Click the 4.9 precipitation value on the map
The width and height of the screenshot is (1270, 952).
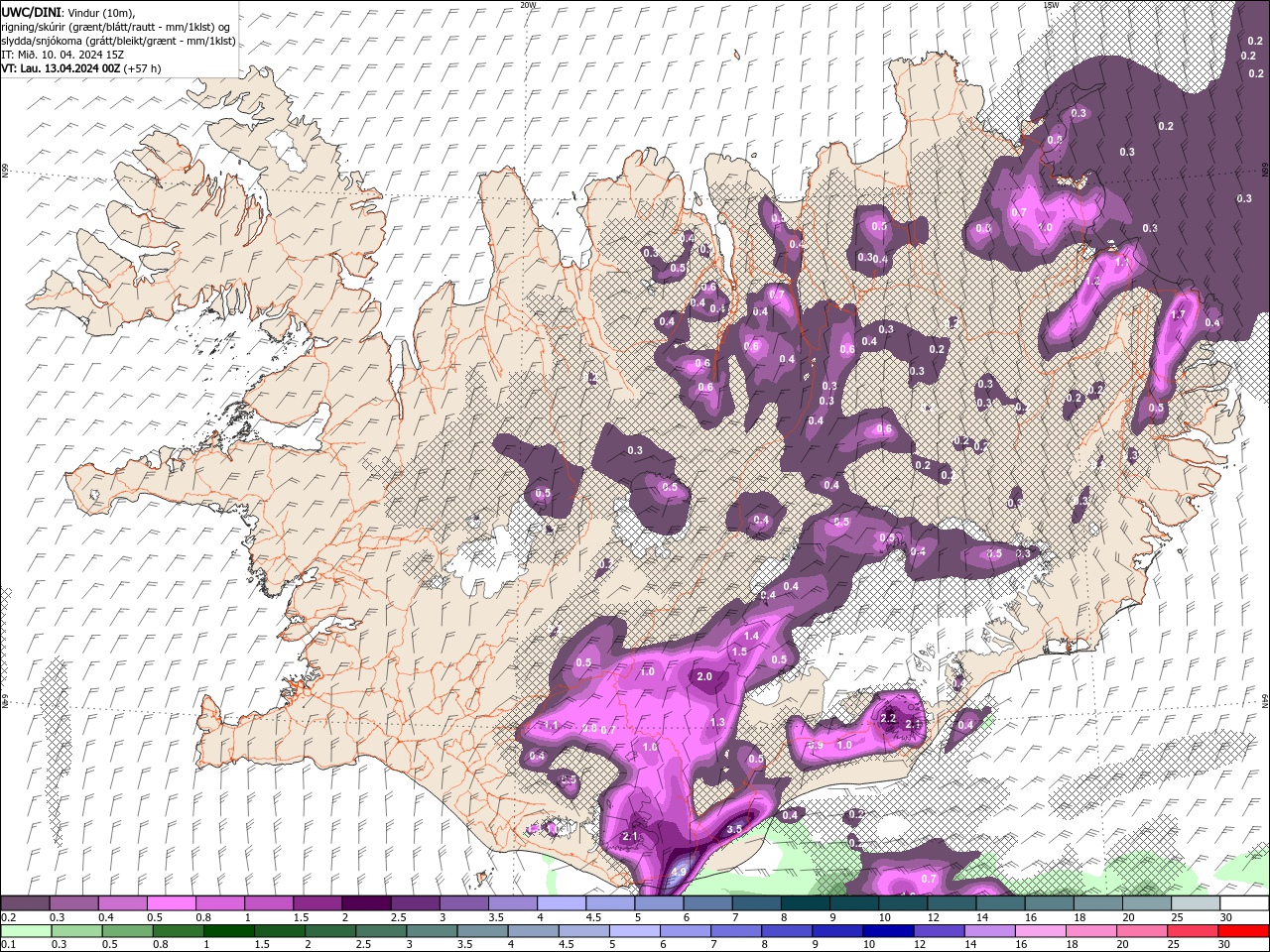pos(679,873)
